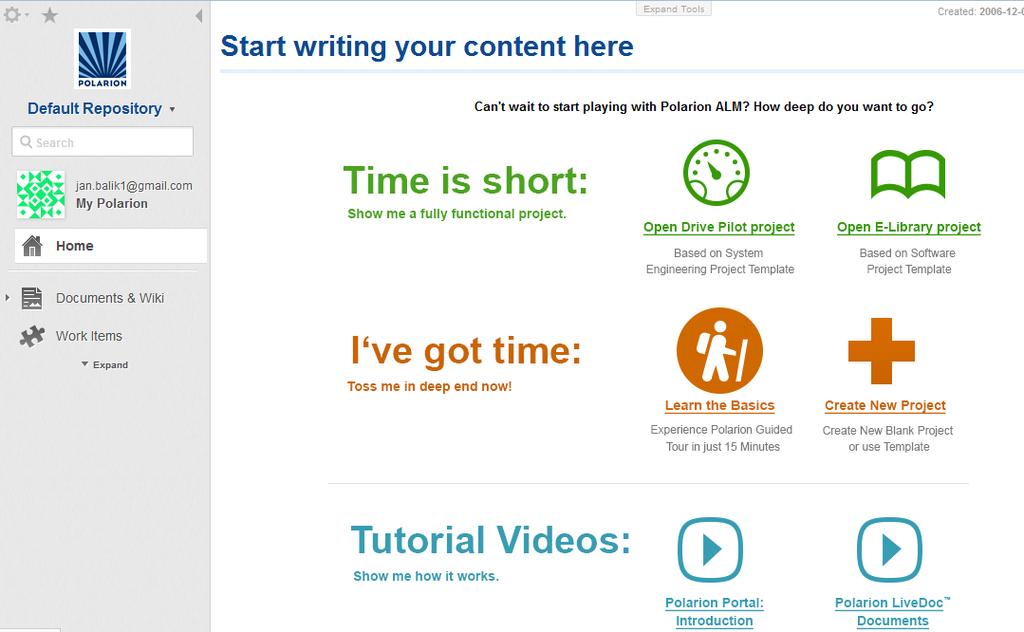Play the Polarion LiveDoc Documents video
Screen dimensions: 1024x632
889,550
